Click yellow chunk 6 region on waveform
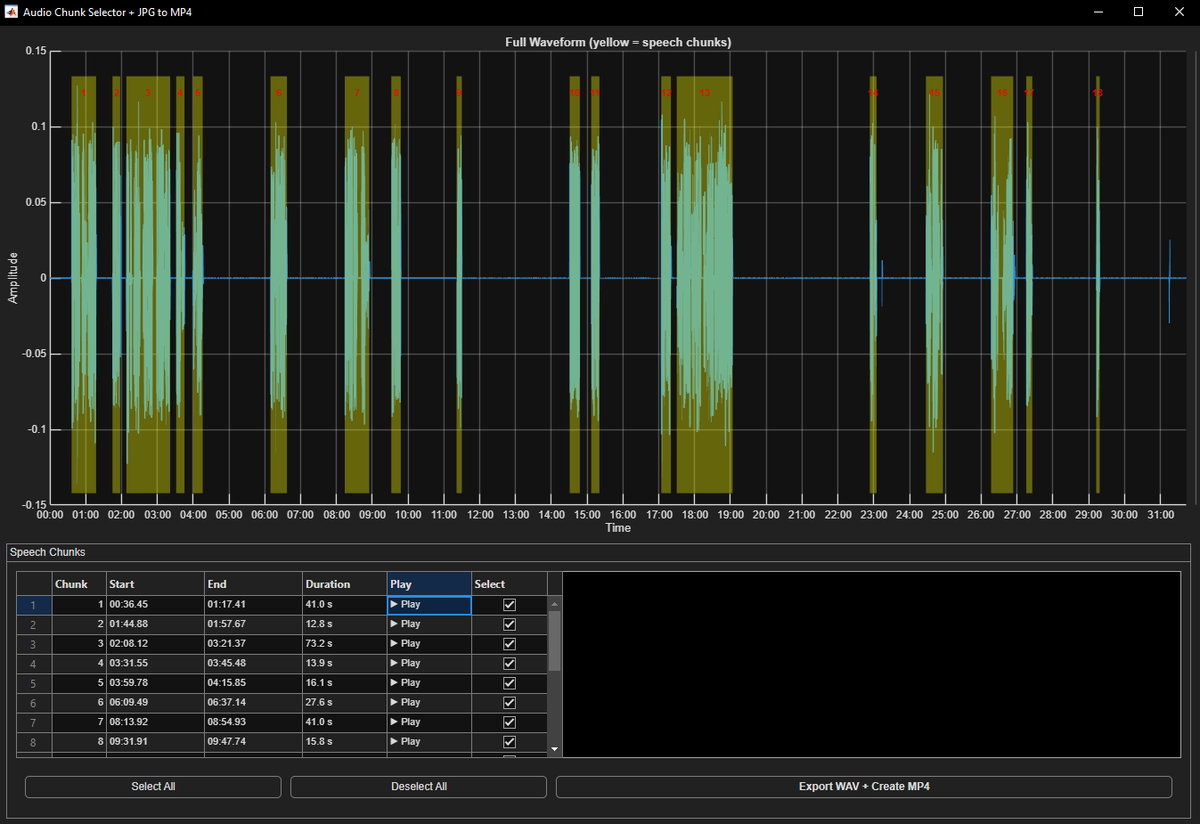Image resolution: width=1200 pixels, height=824 pixels. [279, 285]
